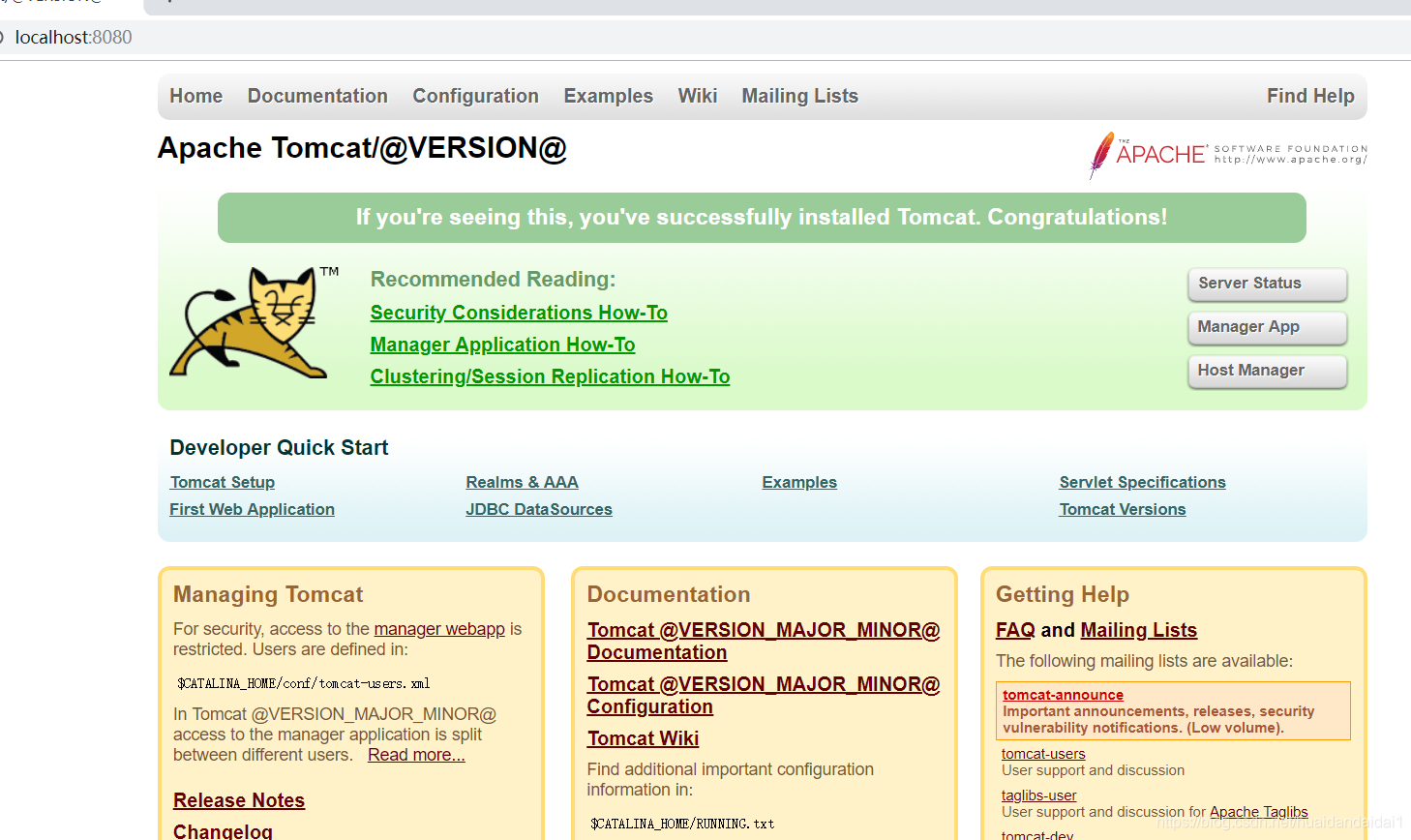Visit the Tomcat Wiki link
Image resolution: width=1411 pixels, height=840 pixels.
click(643, 738)
